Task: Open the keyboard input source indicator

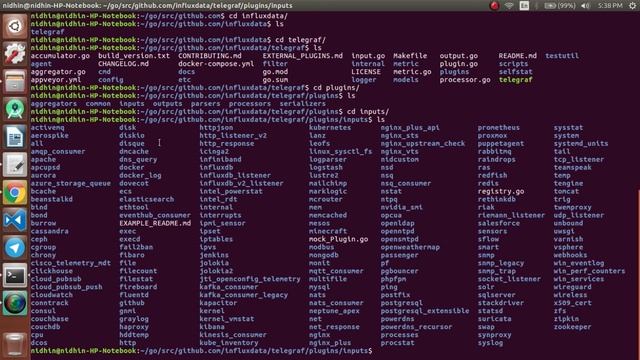Action: [x=524, y=6]
